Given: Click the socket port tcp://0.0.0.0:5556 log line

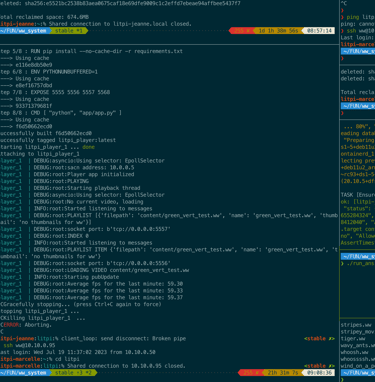Looking at the screenshot, I should (85, 263).
